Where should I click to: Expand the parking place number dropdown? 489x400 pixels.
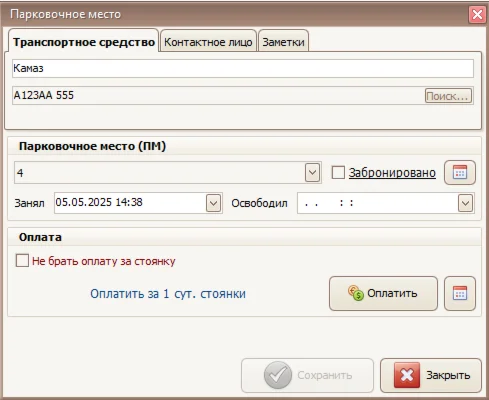tap(312, 173)
